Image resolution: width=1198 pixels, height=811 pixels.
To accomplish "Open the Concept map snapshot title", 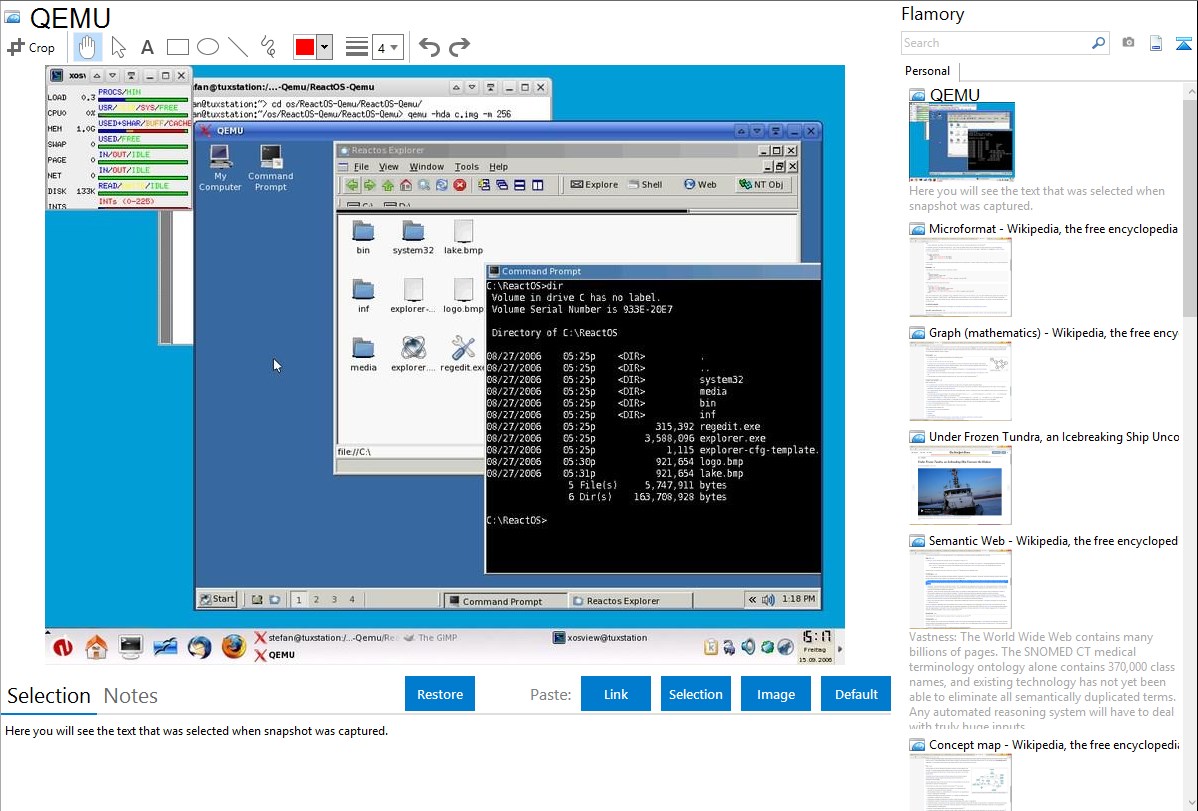I will (x=1053, y=744).
